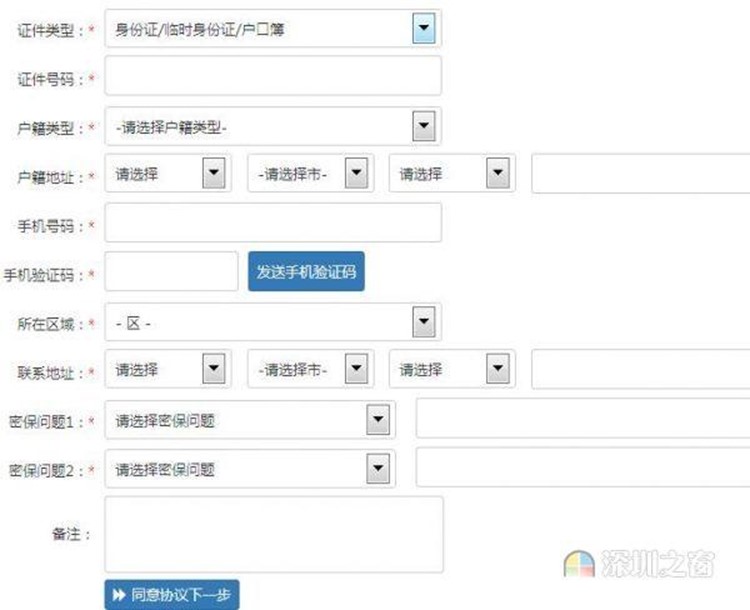Click the 手机验证码 input box
This screenshot has width=750, height=610.
tap(171, 272)
